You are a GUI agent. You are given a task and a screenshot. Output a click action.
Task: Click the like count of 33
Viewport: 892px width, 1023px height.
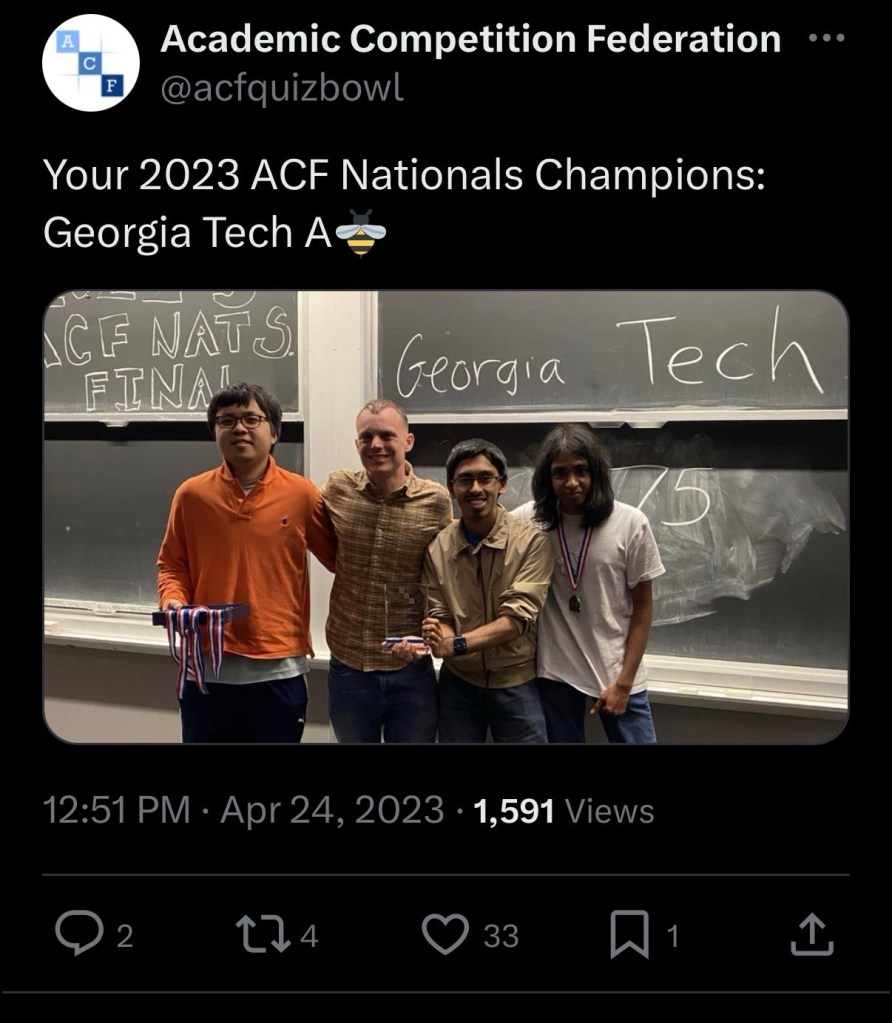[501, 936]
